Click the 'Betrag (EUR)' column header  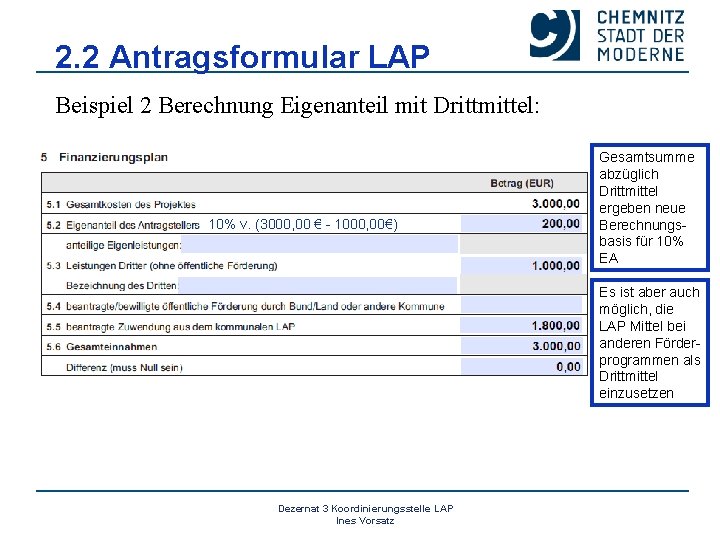tap(522, 183)
